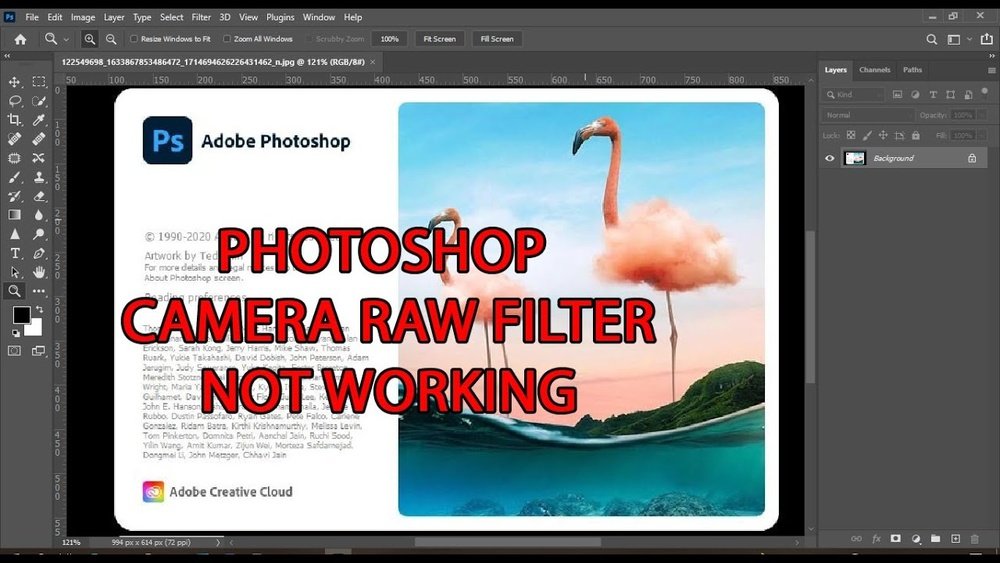
Task: Toggle shape layer filter in Layers panel
Action: pyautogui.click(x=951, y=94)
